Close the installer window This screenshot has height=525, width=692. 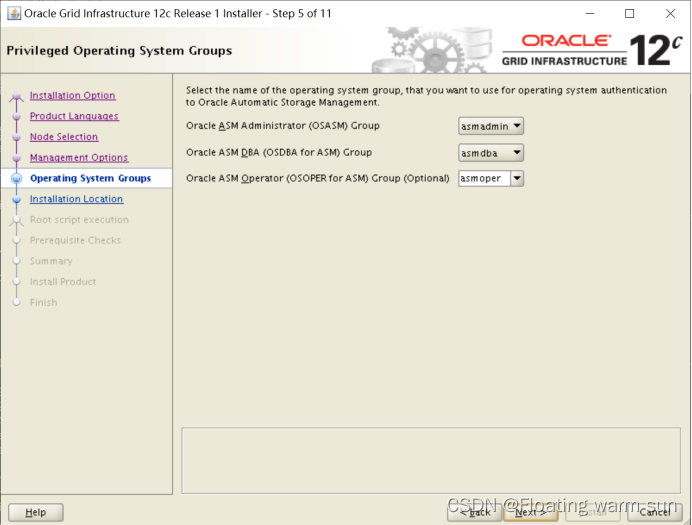point(670,14)
